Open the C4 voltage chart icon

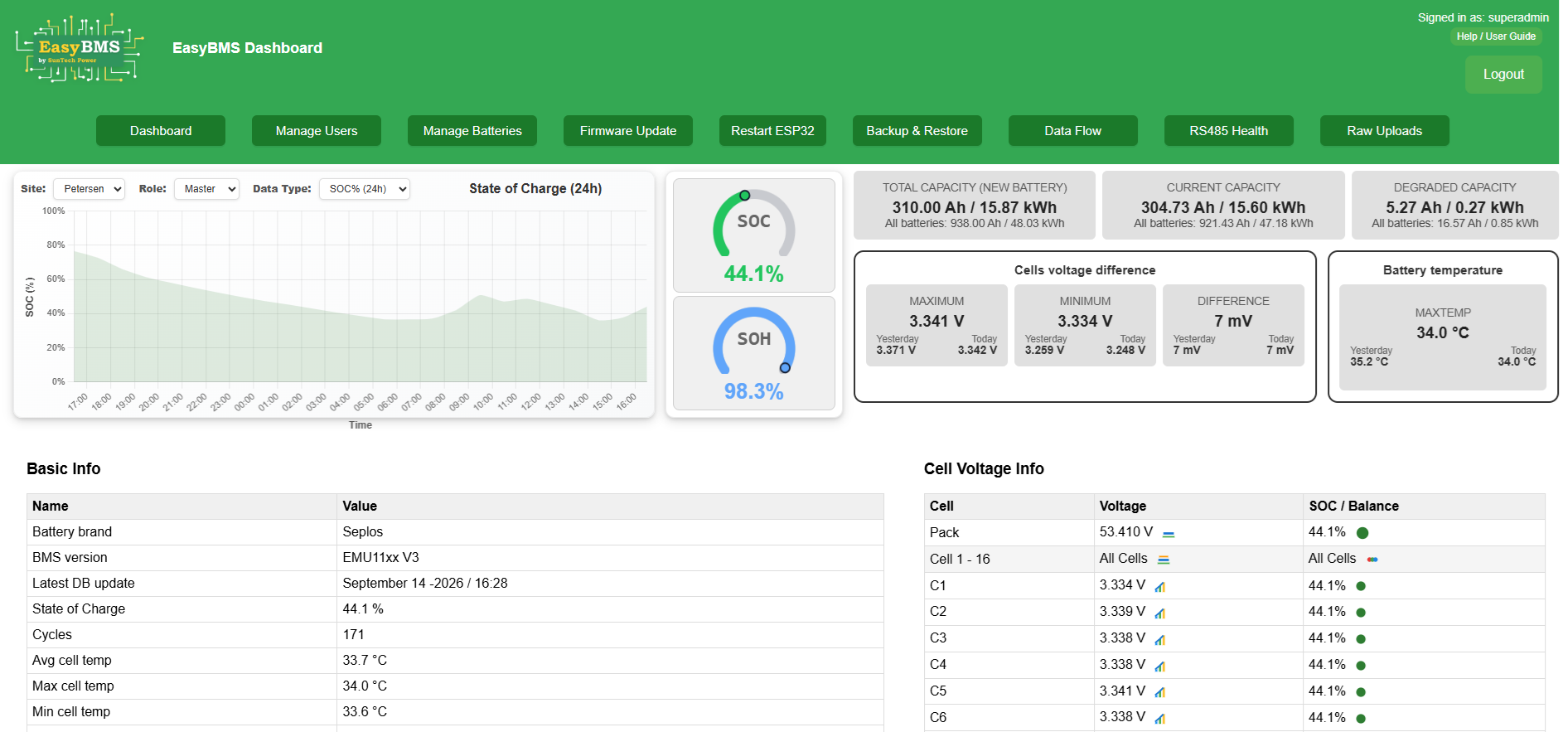(1160, 667)
